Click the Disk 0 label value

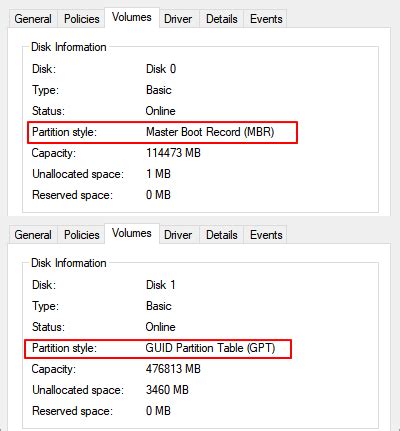coord(161,69)
